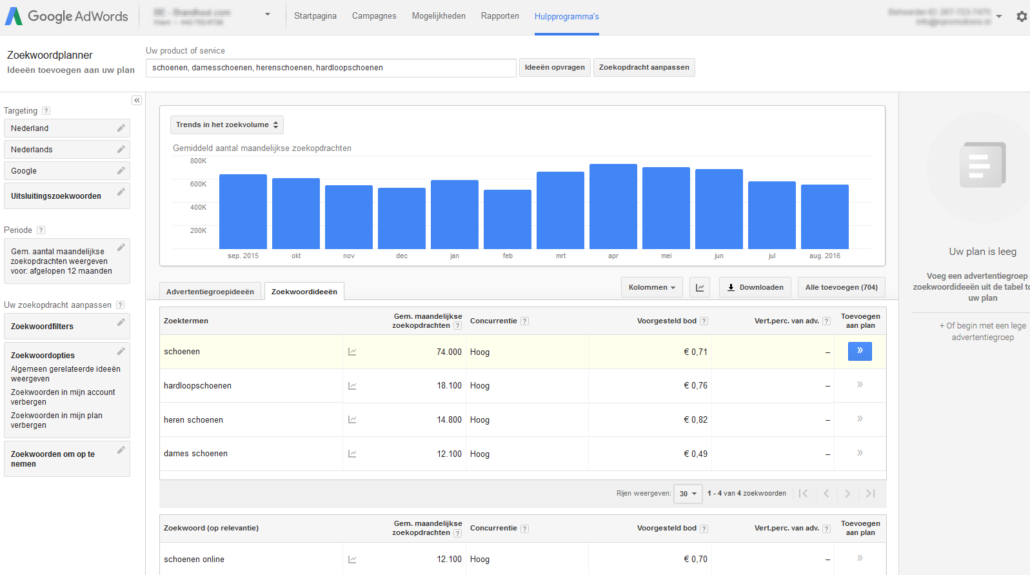Click 'Ideeën opvragen' button
Image resolution: width=1030 pixels, height=575 pixels.
coord(554,67)
